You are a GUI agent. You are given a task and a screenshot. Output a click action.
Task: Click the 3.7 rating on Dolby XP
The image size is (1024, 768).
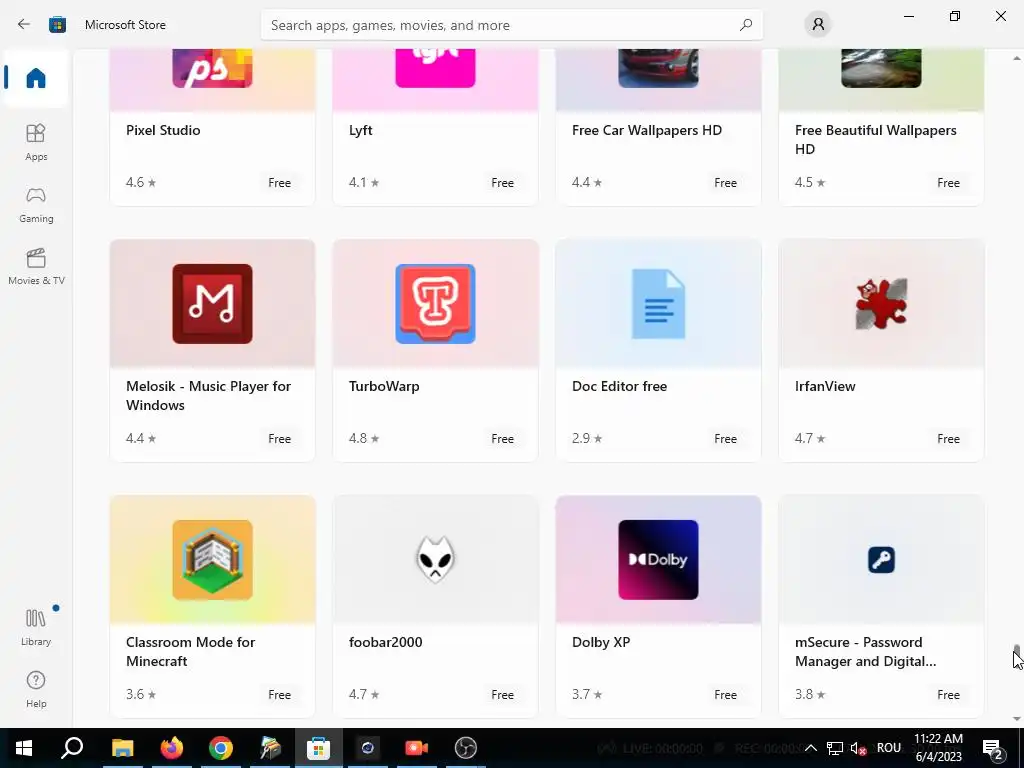(x=587, y=694)
